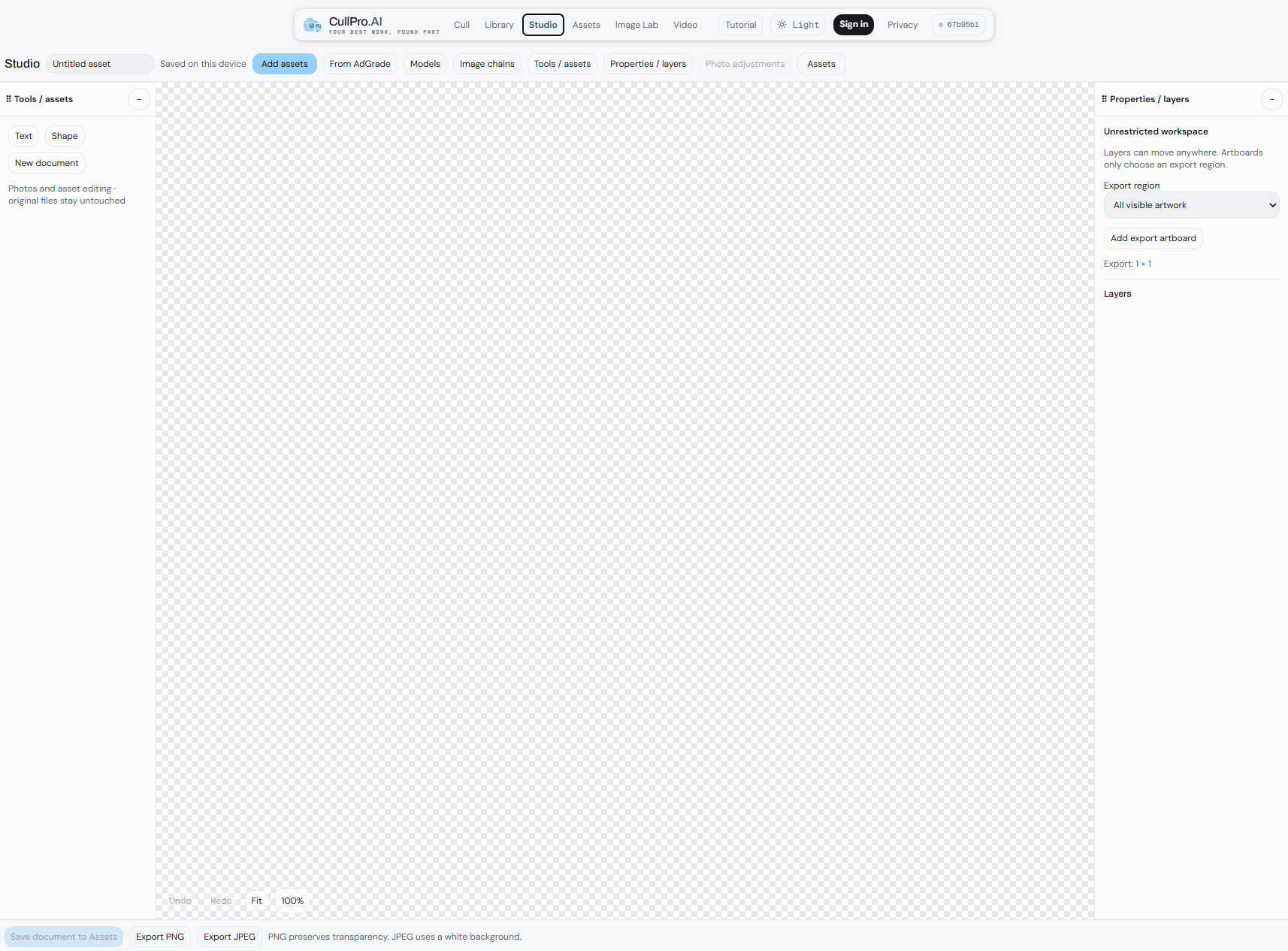
Task: Click the Properties / layers panel drag handle
Action: pyautogui.click(x=1105, y=99)
